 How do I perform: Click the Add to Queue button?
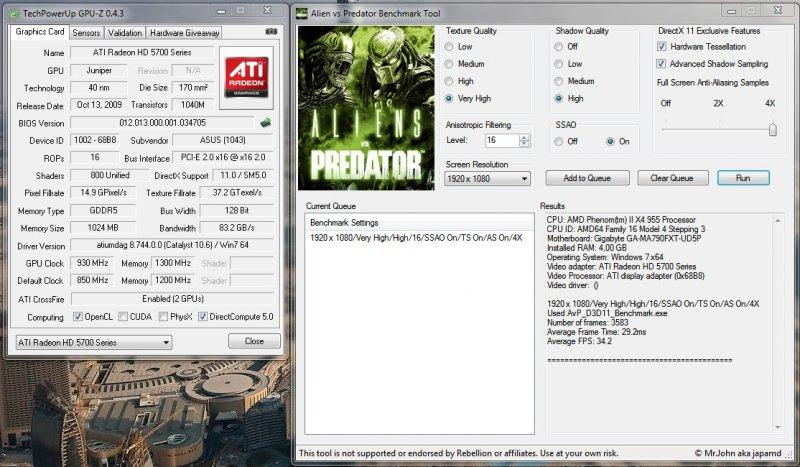587,178
